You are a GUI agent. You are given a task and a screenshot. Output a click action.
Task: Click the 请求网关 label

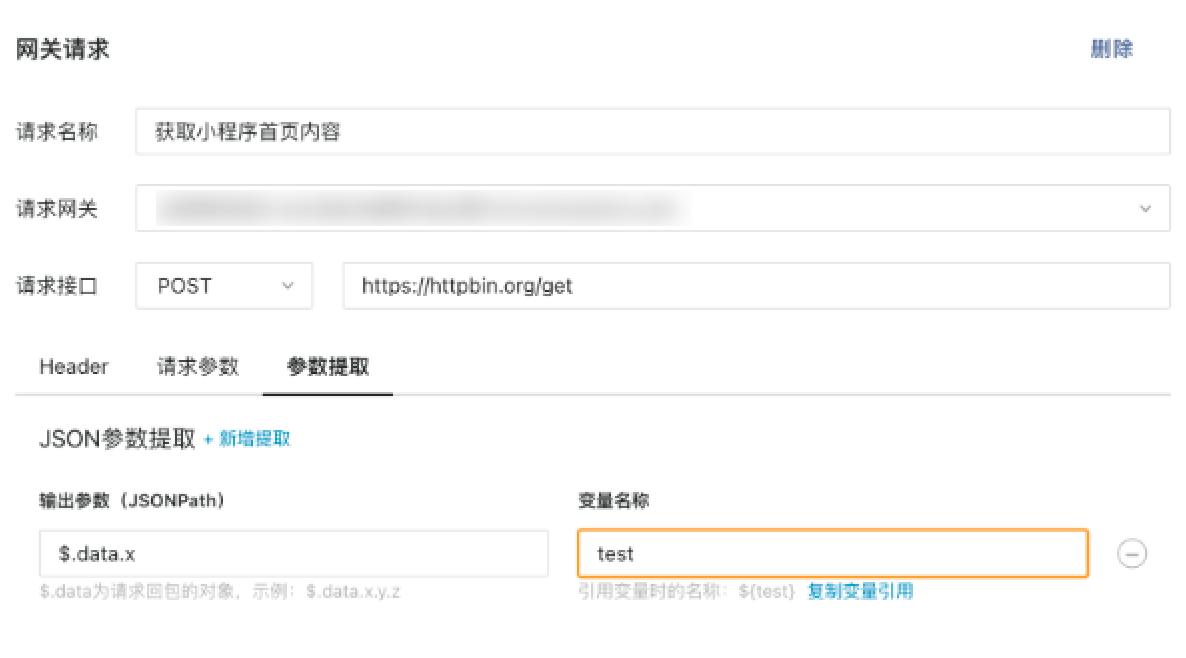(57, 209)
